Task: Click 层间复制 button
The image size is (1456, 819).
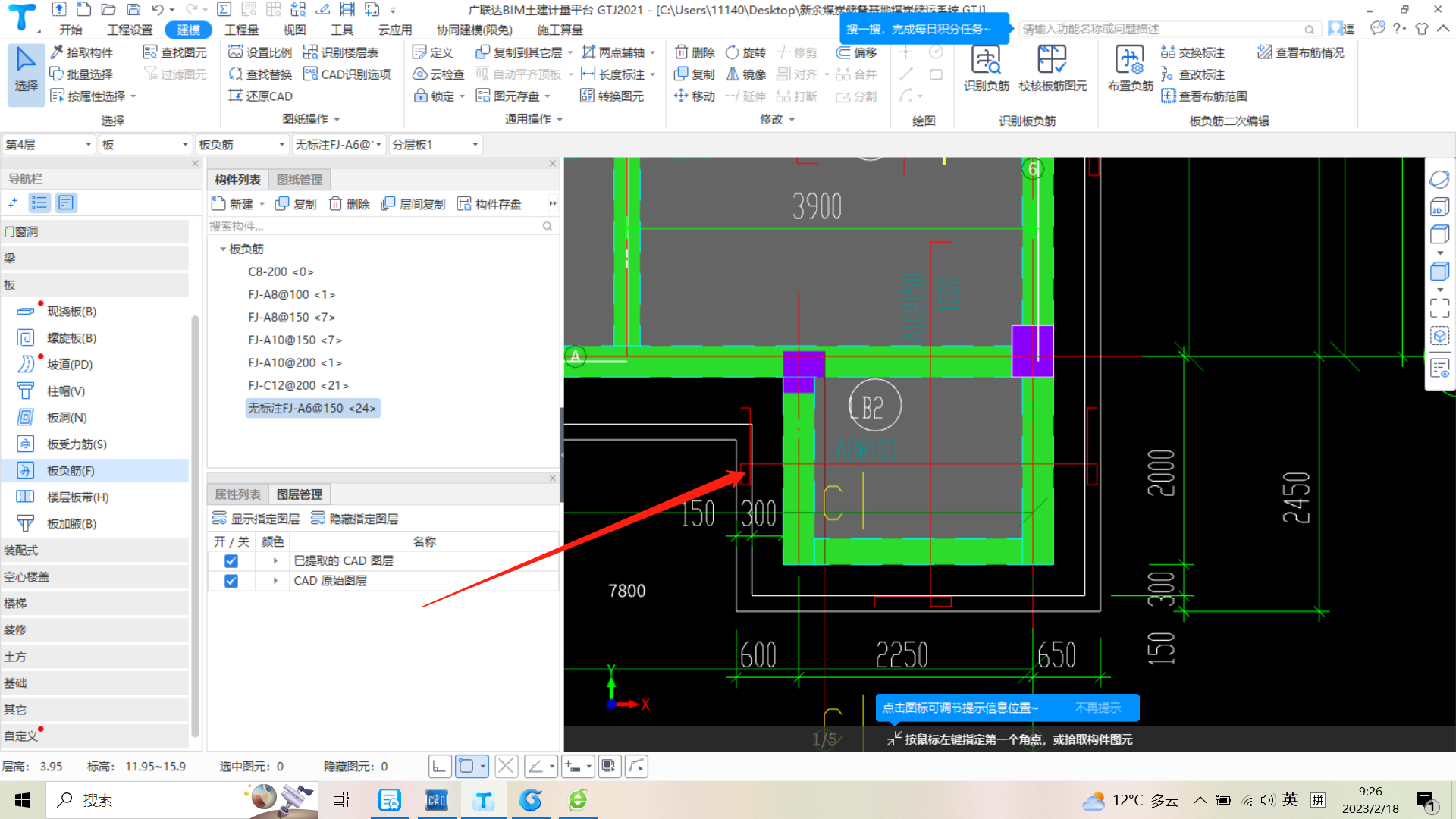Action: (413, 204)
